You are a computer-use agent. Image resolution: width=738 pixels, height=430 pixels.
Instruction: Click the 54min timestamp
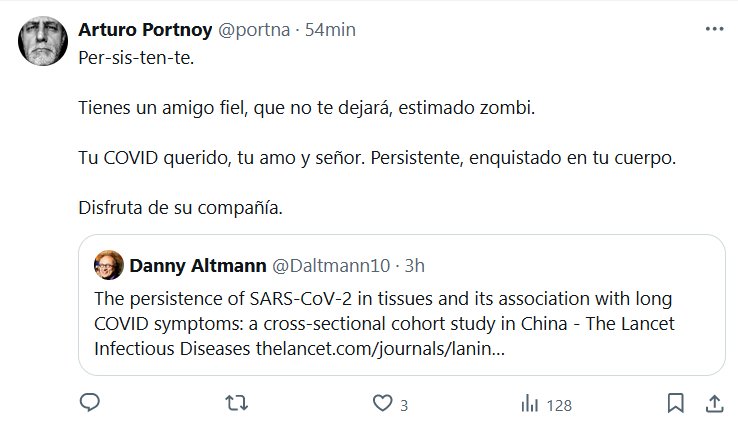click(330, 30)
